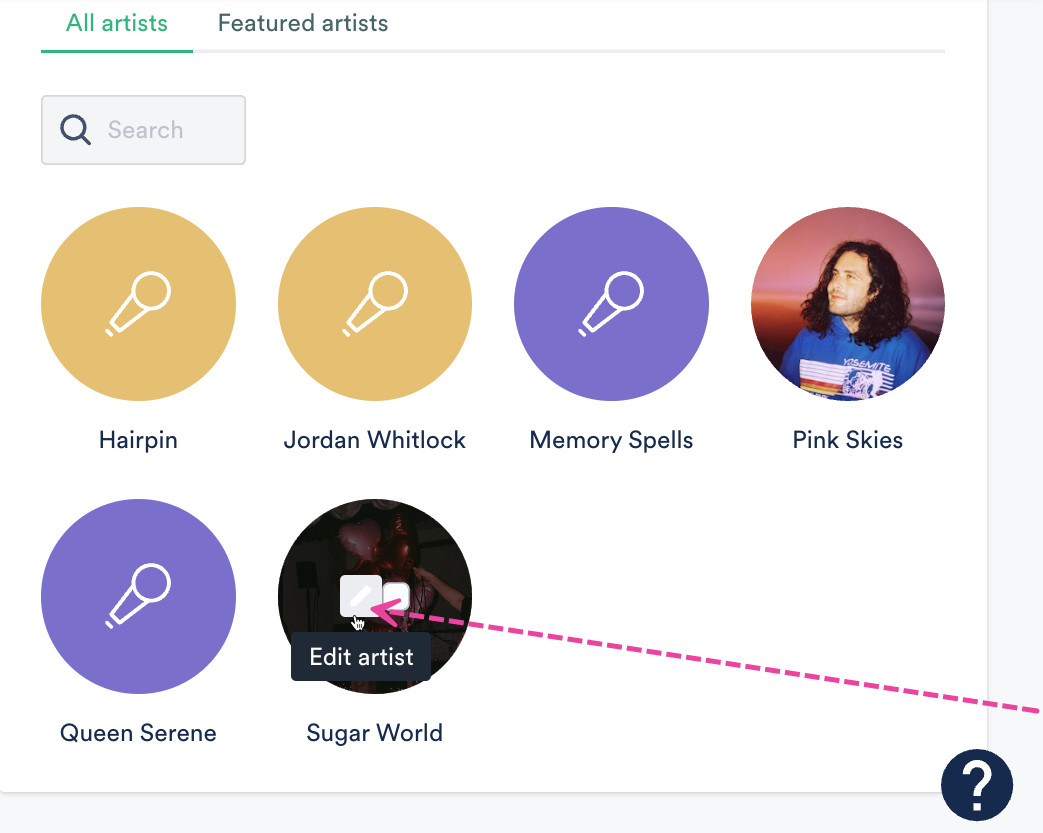Screen dimensions: 1043x833
Task: Open the Featured artists tab
Action: (x=303, y=23)
